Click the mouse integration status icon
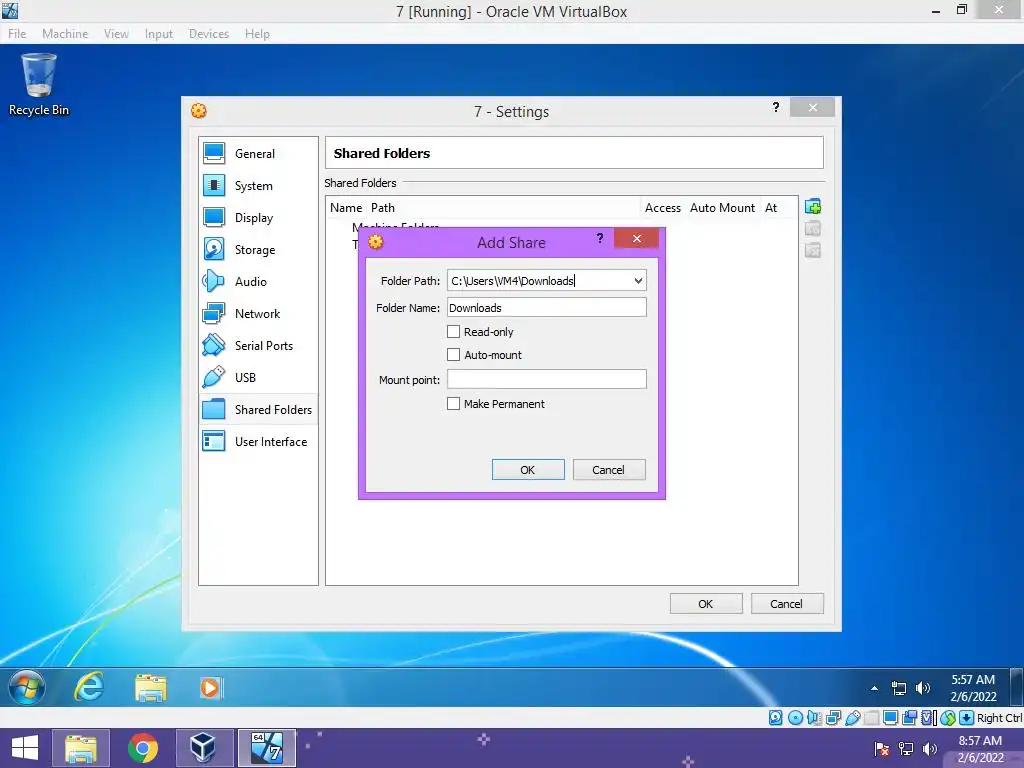Viewport: 1024px width, 768px height. tap(948, 718)
